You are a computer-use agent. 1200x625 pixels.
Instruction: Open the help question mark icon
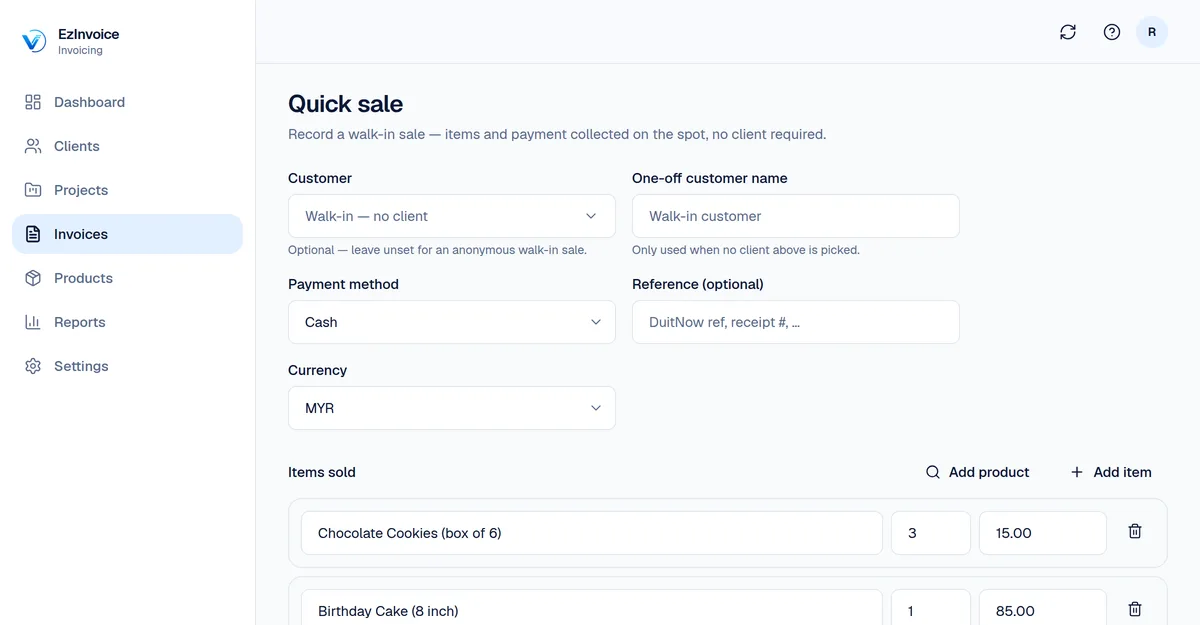tap(1112, 32)
